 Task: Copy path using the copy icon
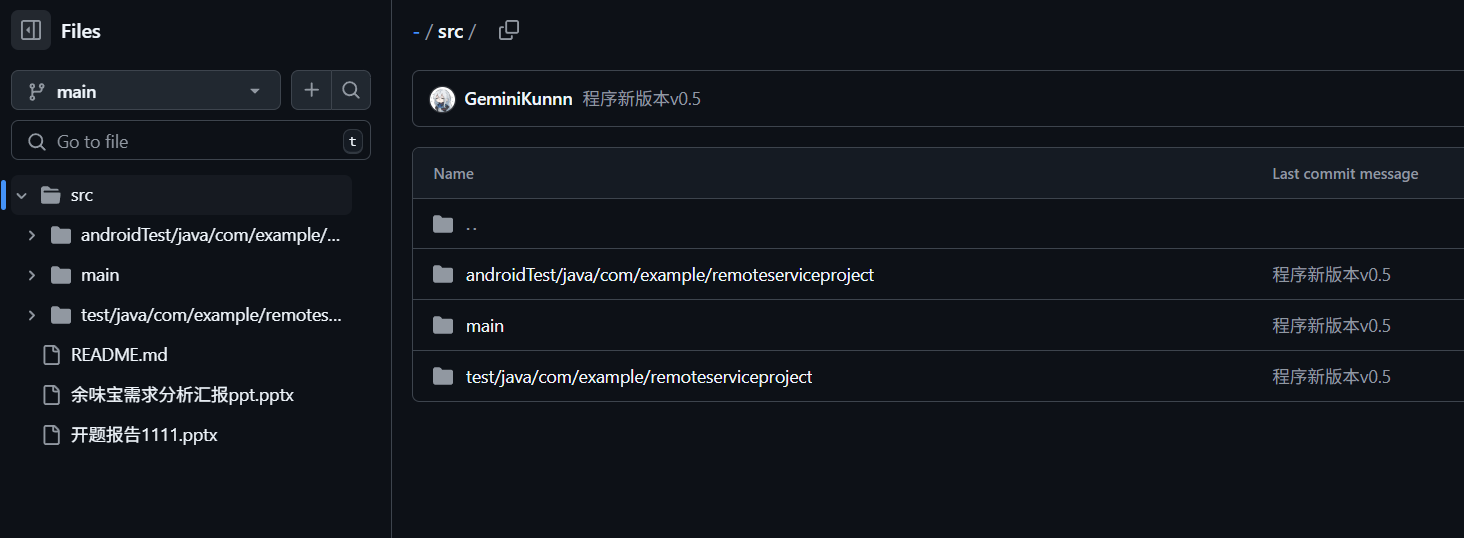pos(509,31)
